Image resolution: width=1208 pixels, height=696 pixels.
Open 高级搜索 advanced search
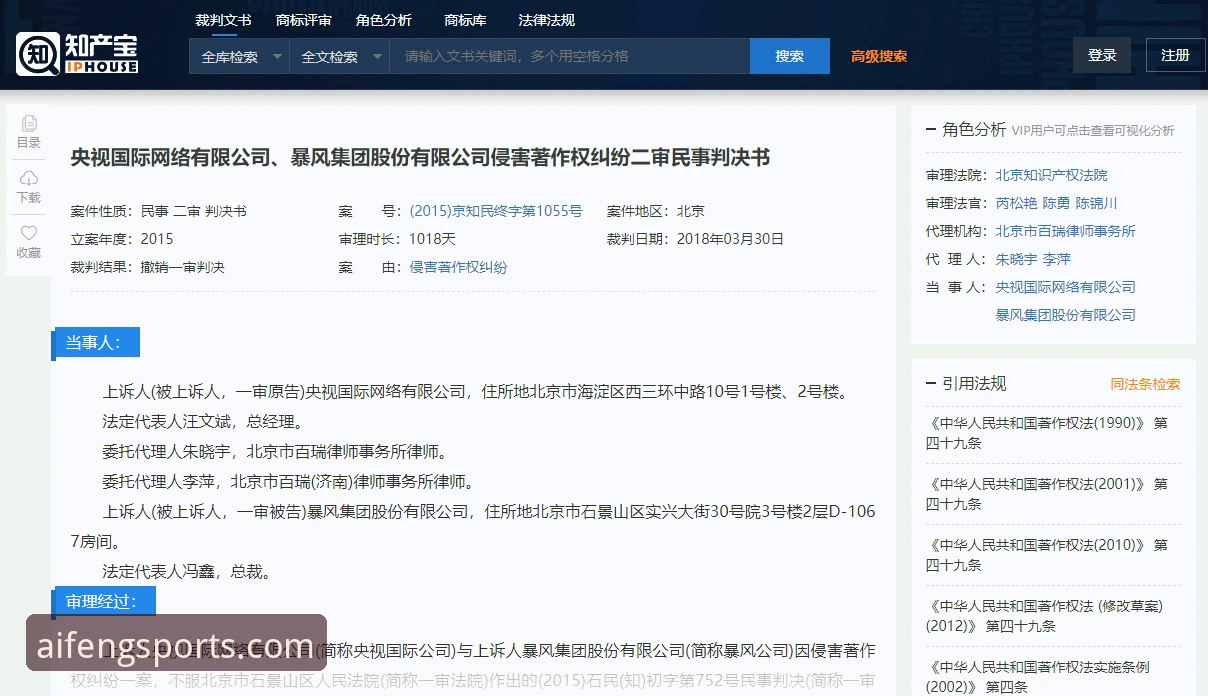(x=879, y=57)
